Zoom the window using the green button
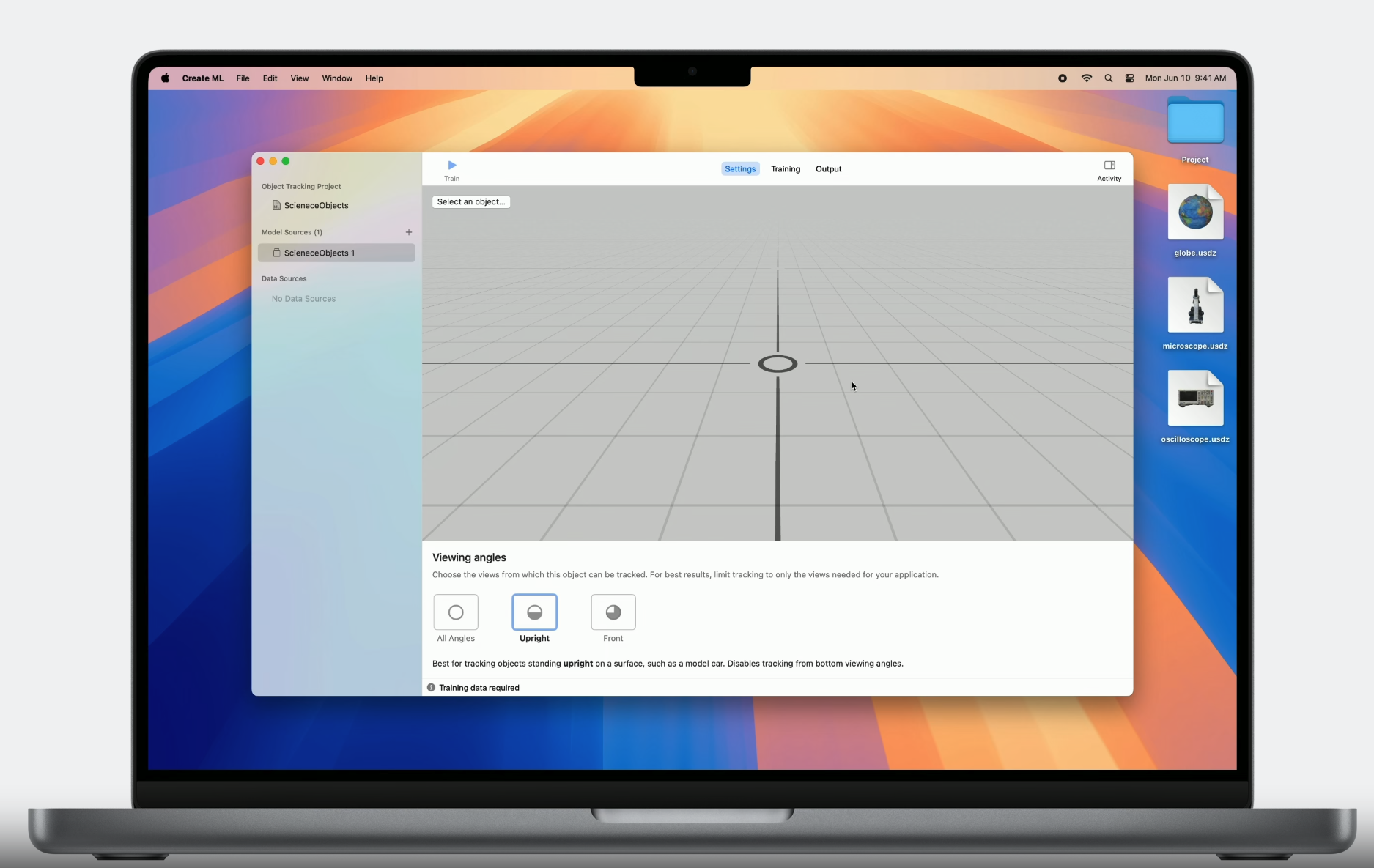 click(x=286, y=161)
